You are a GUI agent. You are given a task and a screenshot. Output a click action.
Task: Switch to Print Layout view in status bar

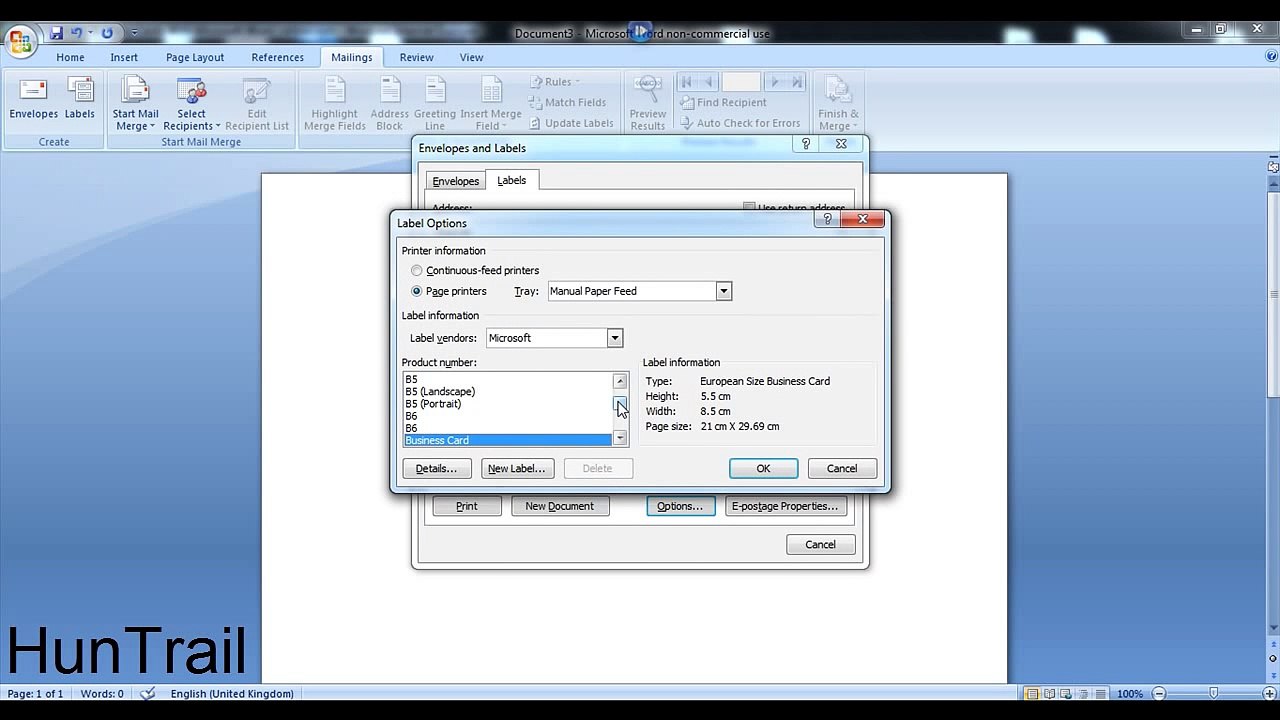pyautogui.click(x=1031, y=694)
